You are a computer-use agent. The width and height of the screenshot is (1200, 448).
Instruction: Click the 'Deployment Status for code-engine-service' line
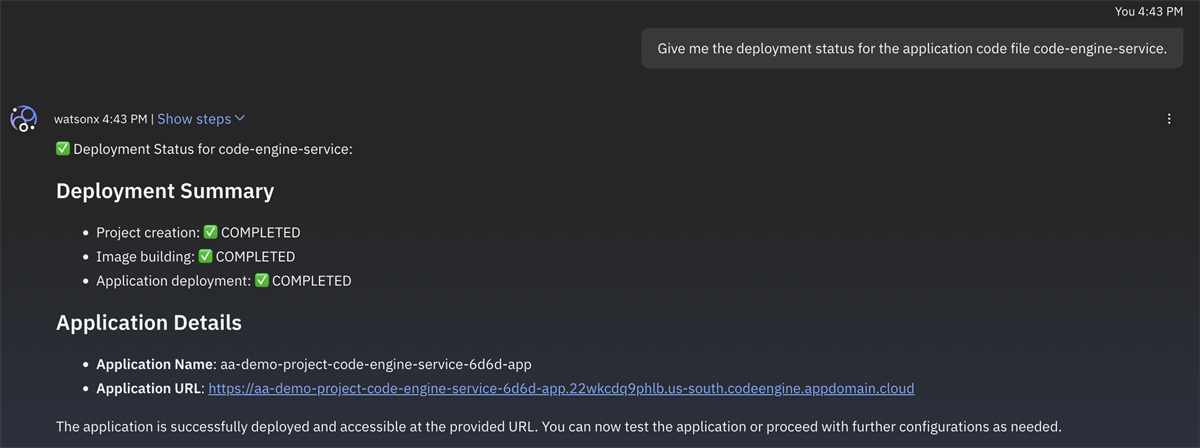204,149
